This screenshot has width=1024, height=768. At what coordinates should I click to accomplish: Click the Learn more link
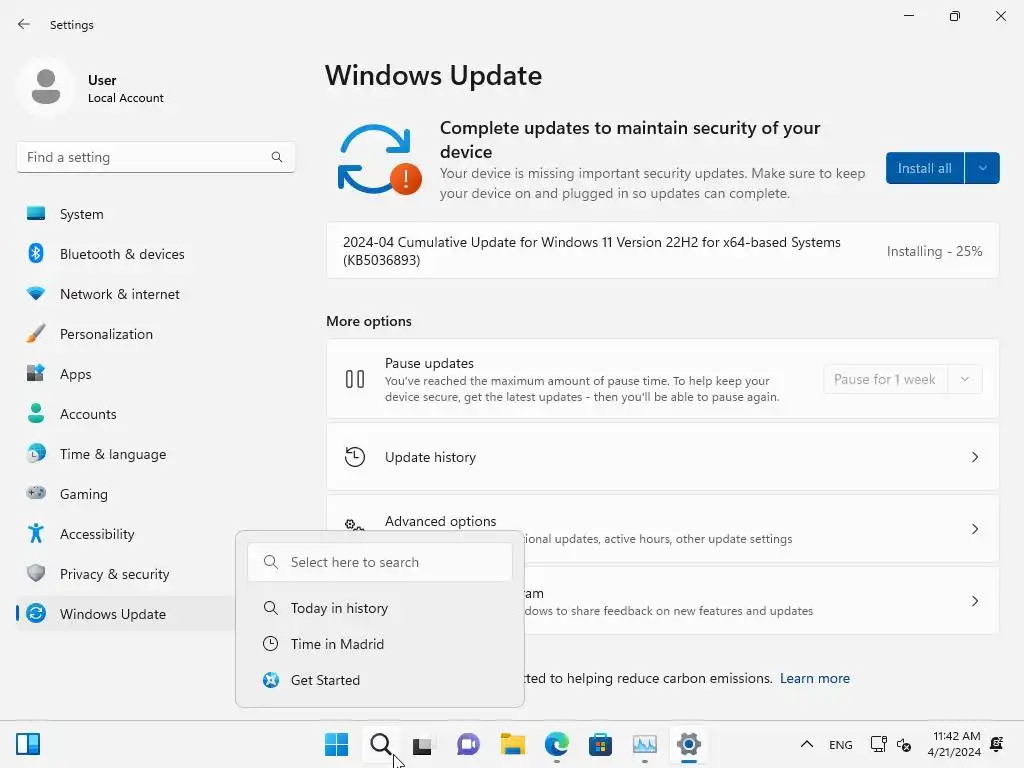click(x=814, y=679)
